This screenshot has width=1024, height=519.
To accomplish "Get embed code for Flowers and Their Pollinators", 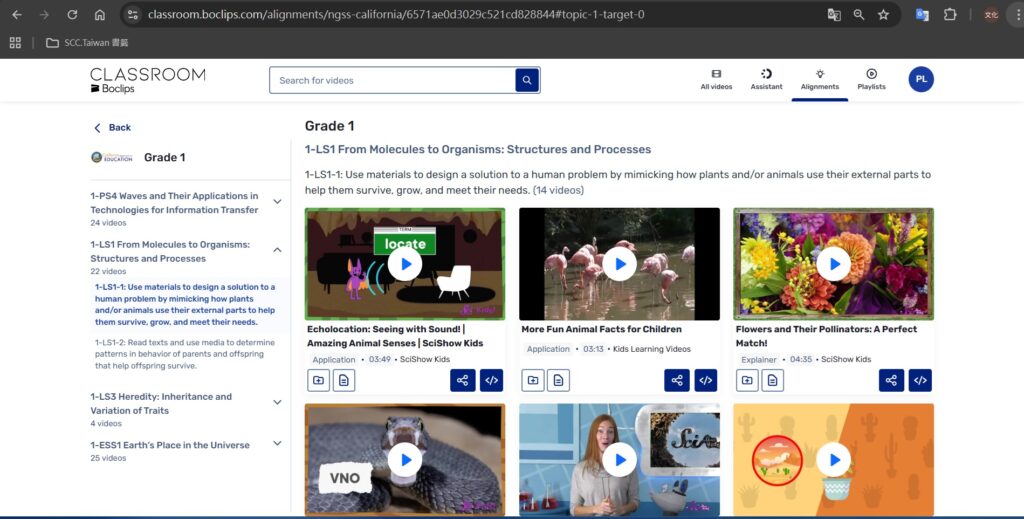I will 920,380.
